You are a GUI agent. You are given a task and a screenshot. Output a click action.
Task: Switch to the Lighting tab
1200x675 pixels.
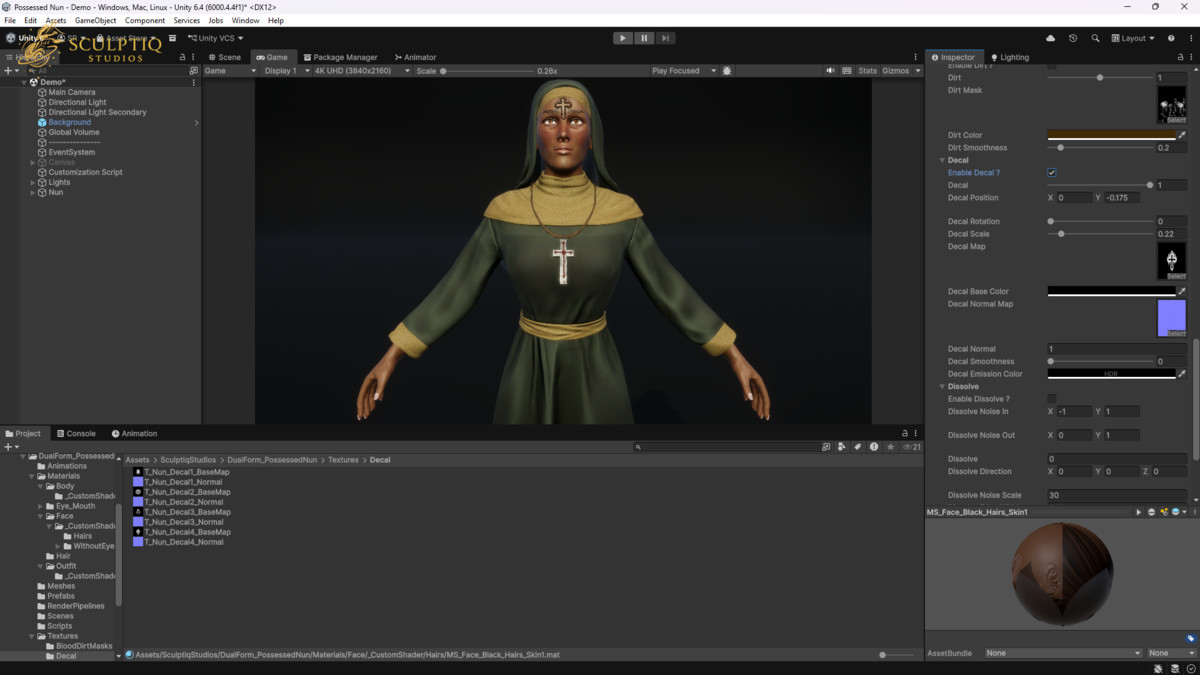pos(1009,57)
